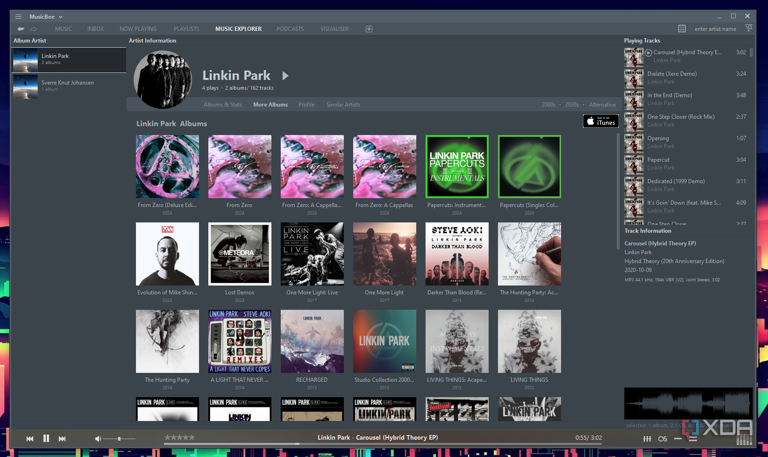The width and height of the screenshot is (768, 457).
Task: Open From Zero (Deluxe Edition) album cover
Action: coord(168,167)
